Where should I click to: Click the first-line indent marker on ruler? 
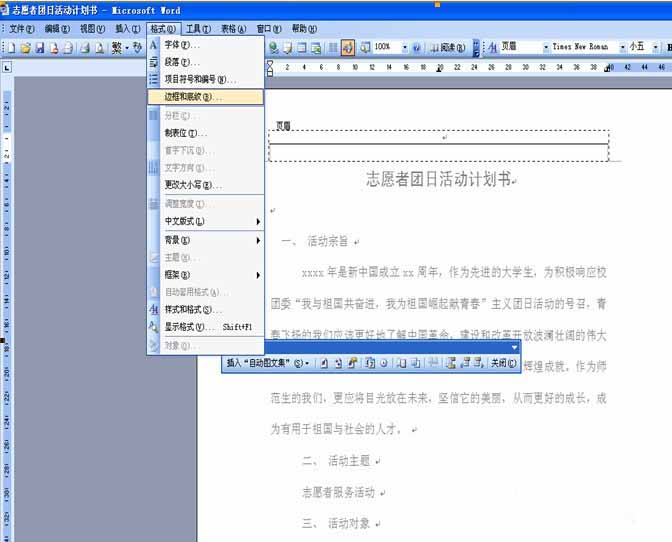(270, 64)
